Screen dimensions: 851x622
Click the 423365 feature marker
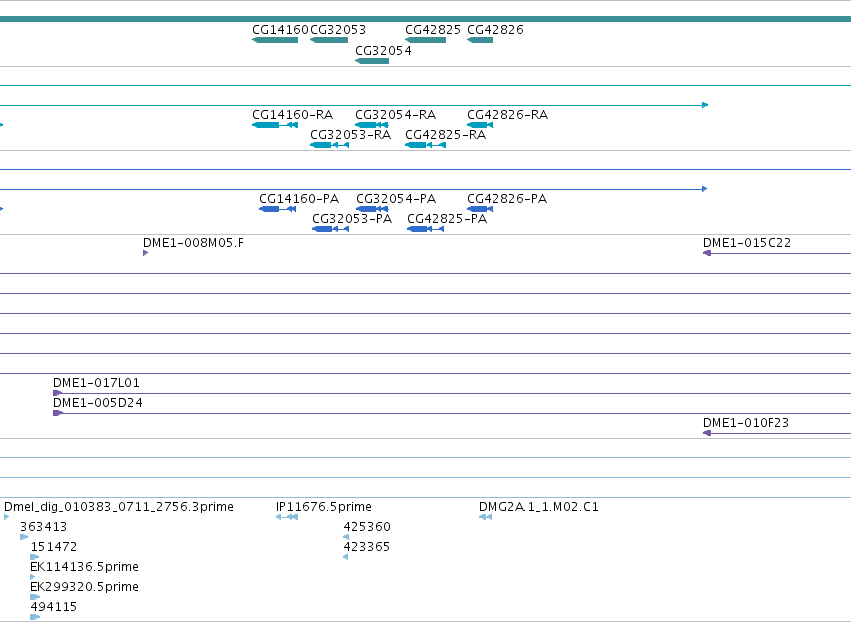point(346,557)
